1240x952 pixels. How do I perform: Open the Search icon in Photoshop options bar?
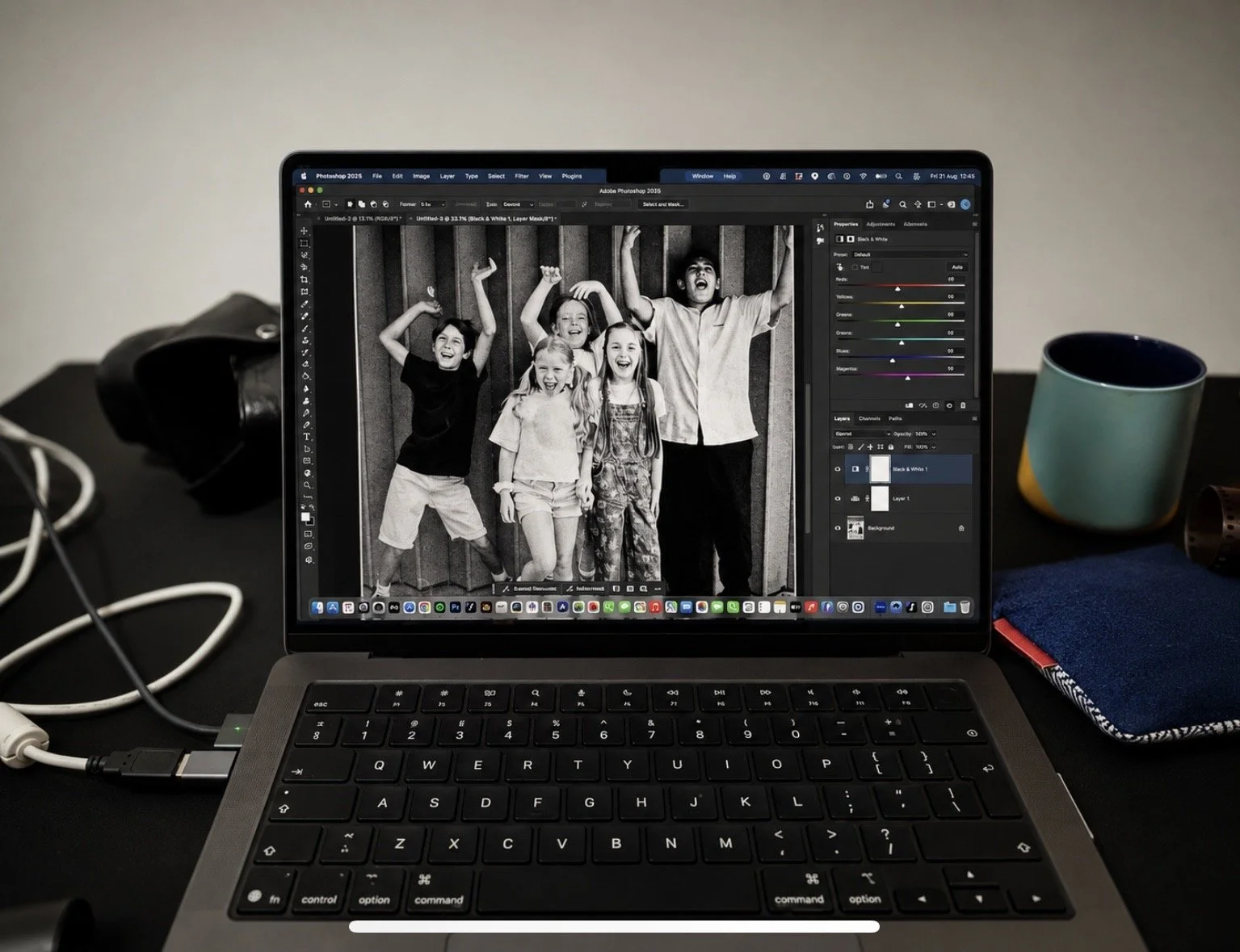(902, 204)
